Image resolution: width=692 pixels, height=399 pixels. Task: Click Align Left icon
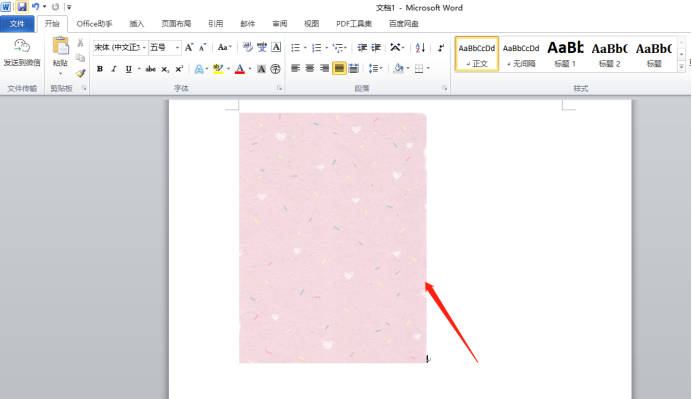coord(296,68)
